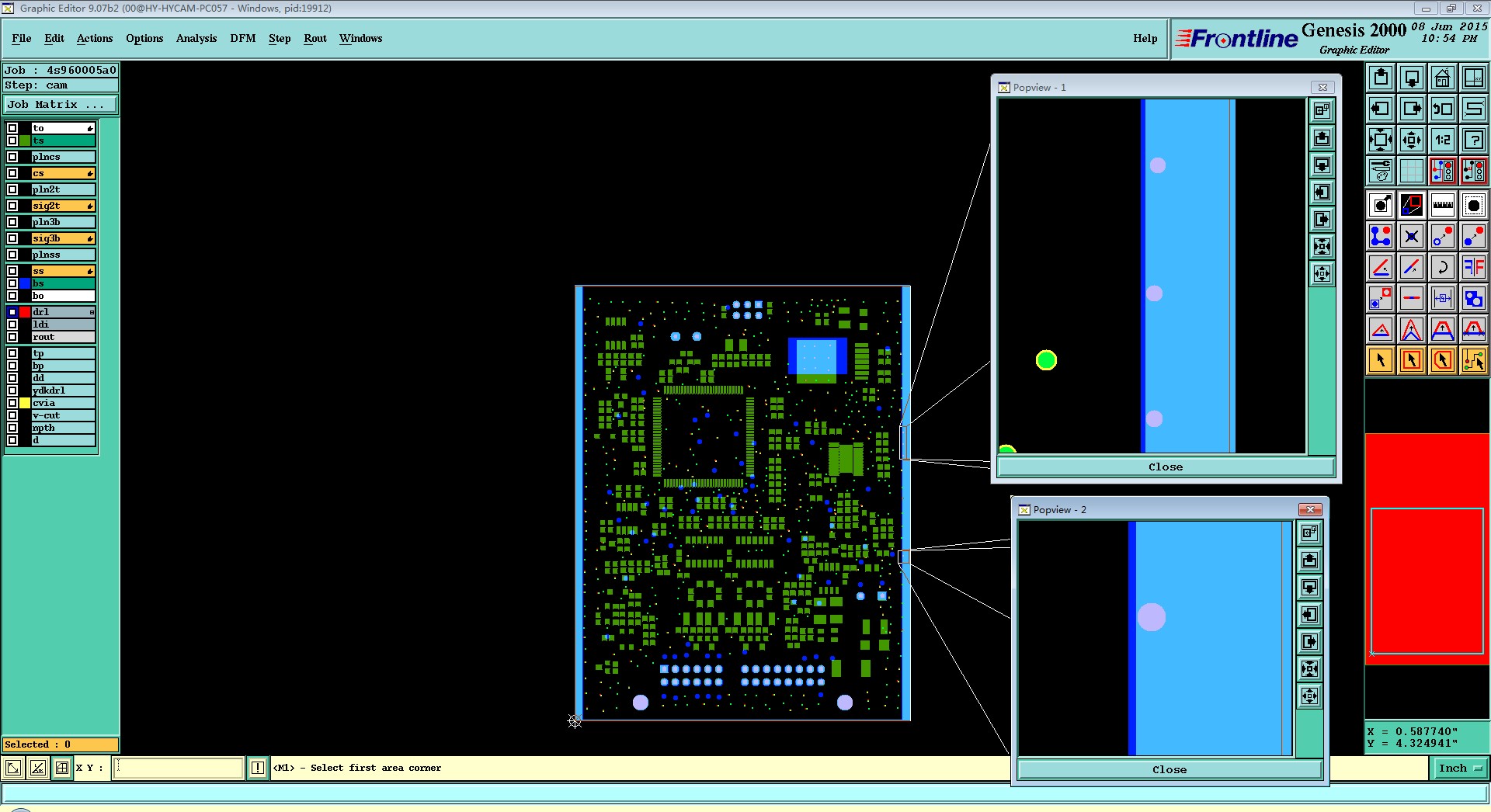Open the Windows menu
This screenshot has width=1491, height=812.
coord(360,38)
